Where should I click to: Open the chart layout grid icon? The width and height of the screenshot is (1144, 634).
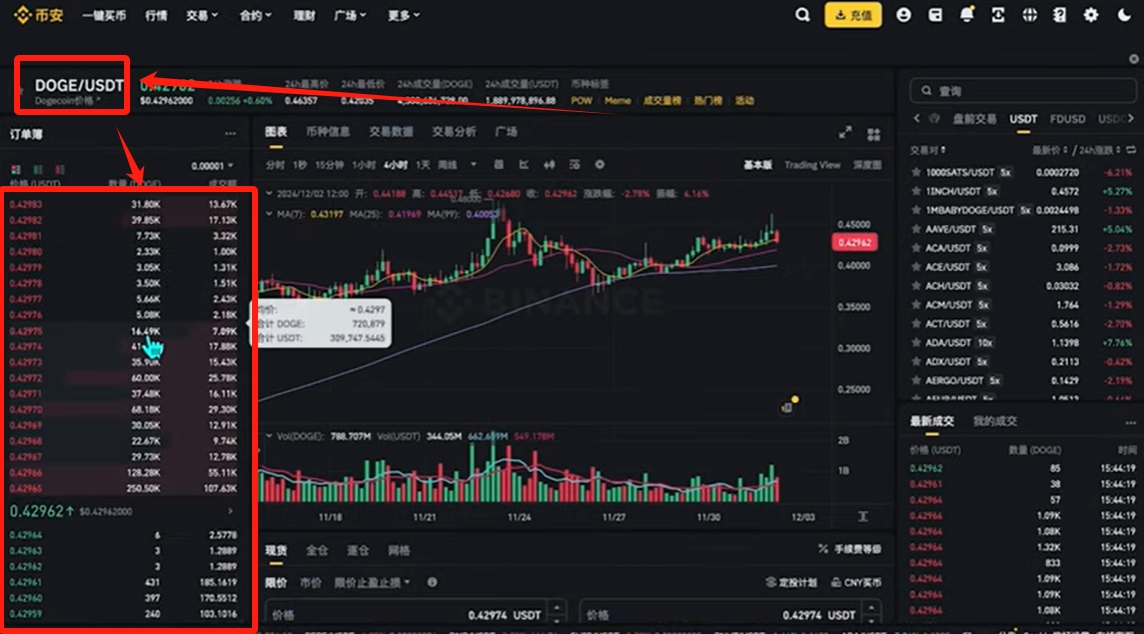873,134
